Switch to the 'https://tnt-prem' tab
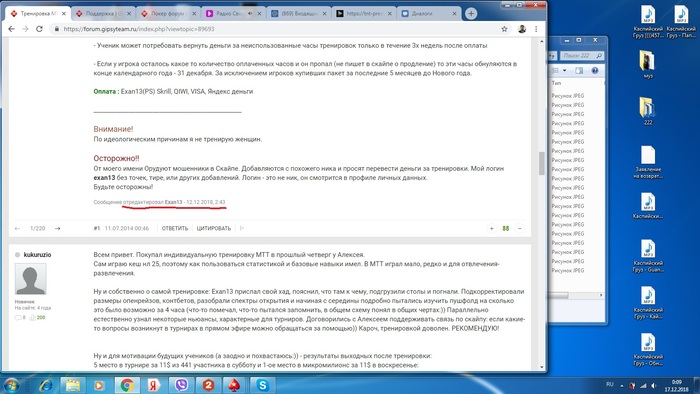Image resolution: width=700 pixels, height=394 pixels. coord(363,13)
